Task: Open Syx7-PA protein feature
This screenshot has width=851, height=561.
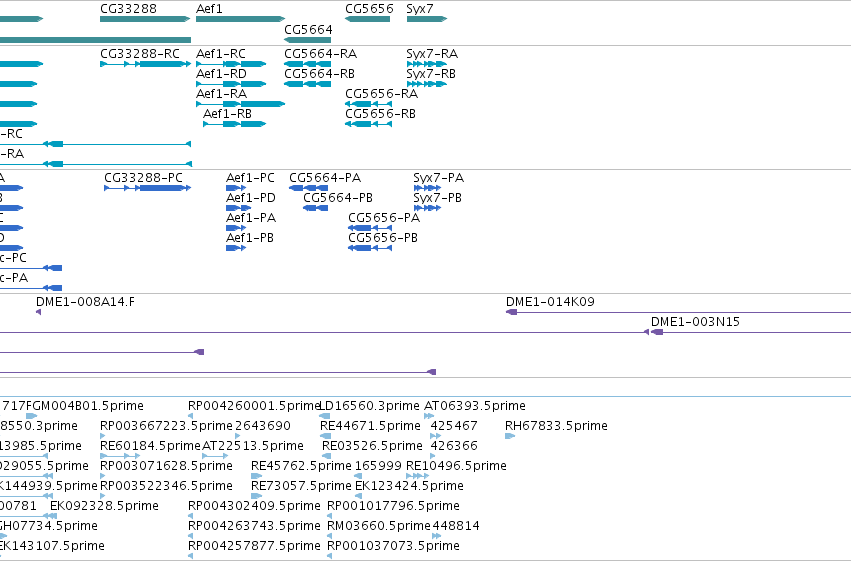Action: point(427,188)
